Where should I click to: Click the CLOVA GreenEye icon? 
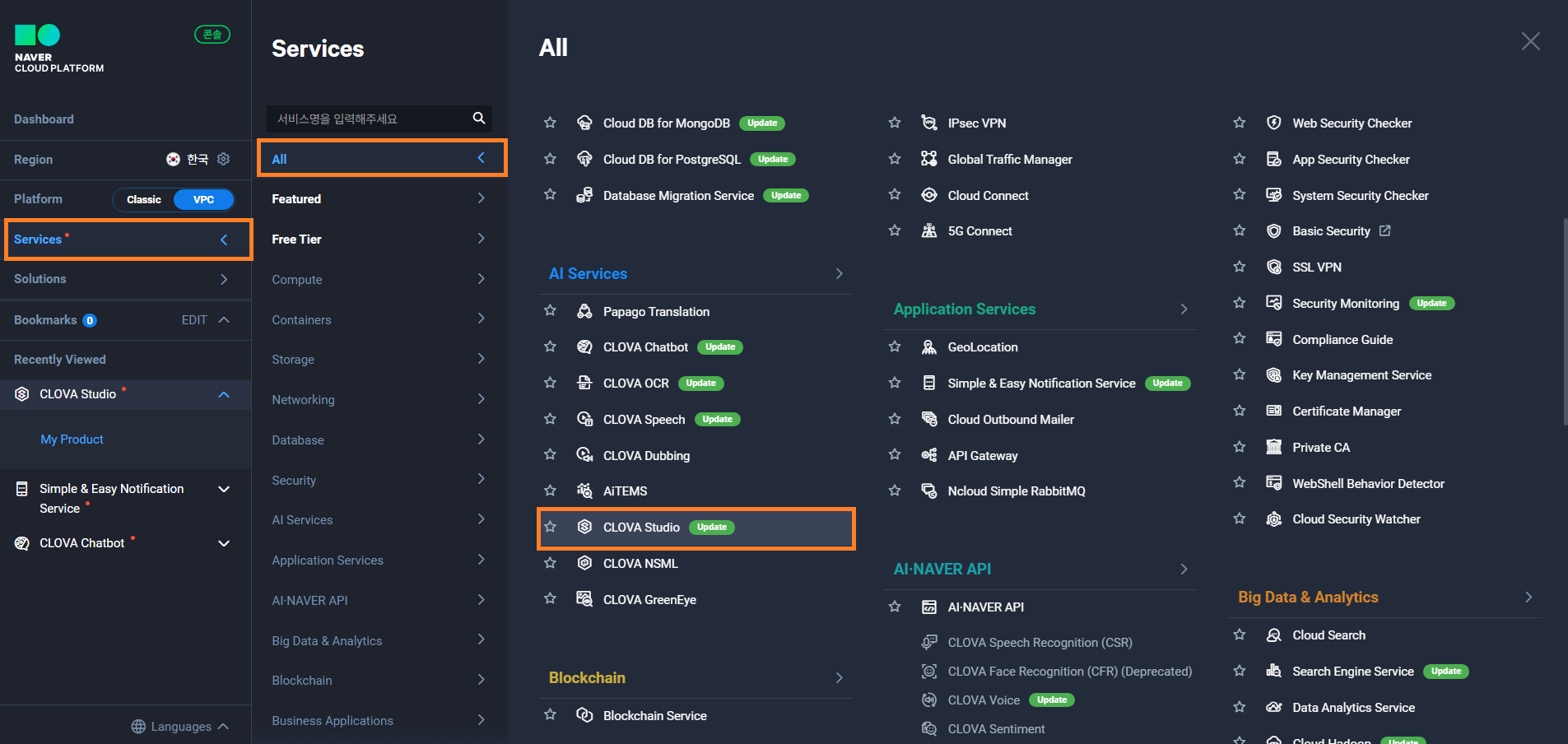tap(584, 599)
